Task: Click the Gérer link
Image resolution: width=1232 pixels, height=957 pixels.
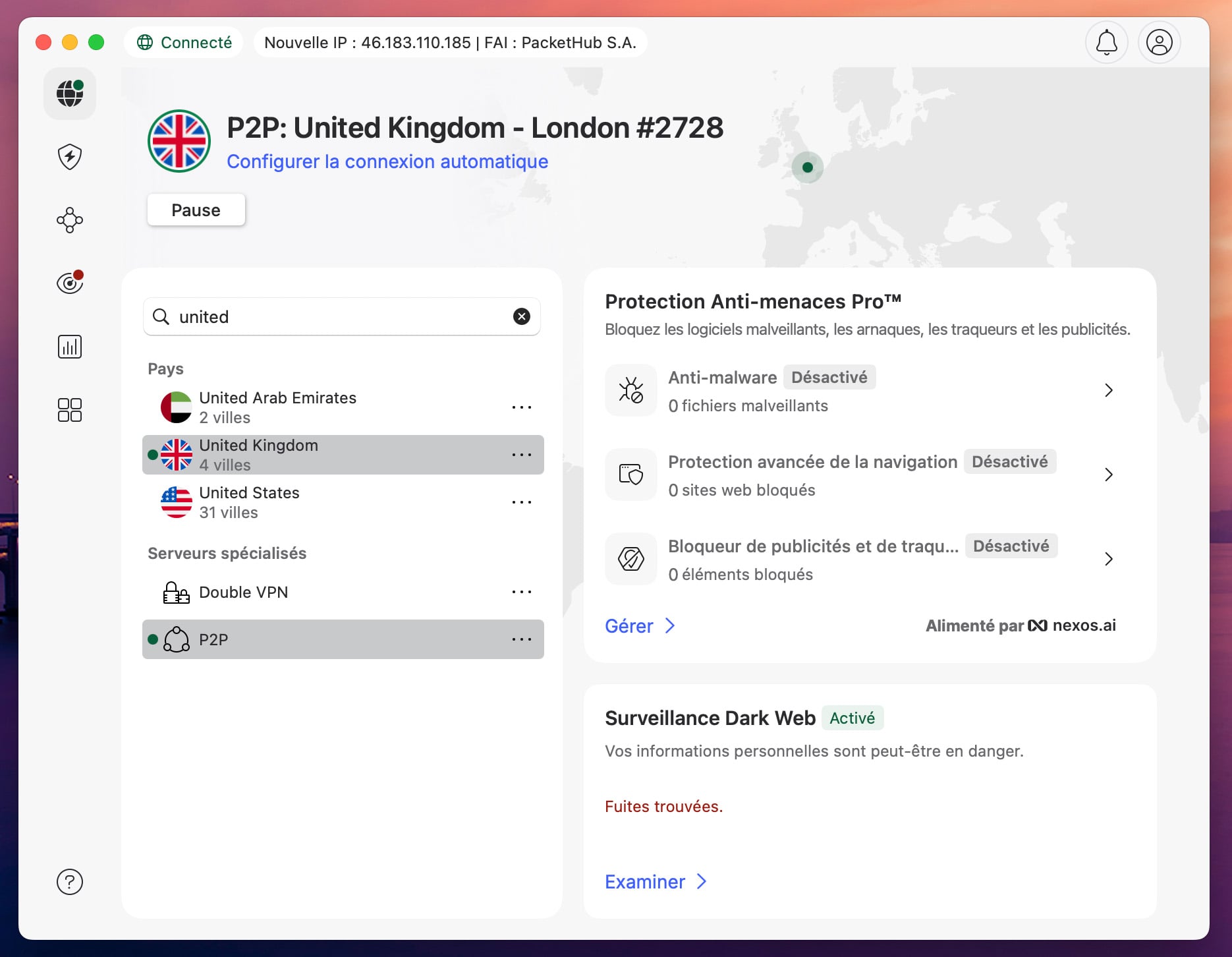Action: coord(628,625)
